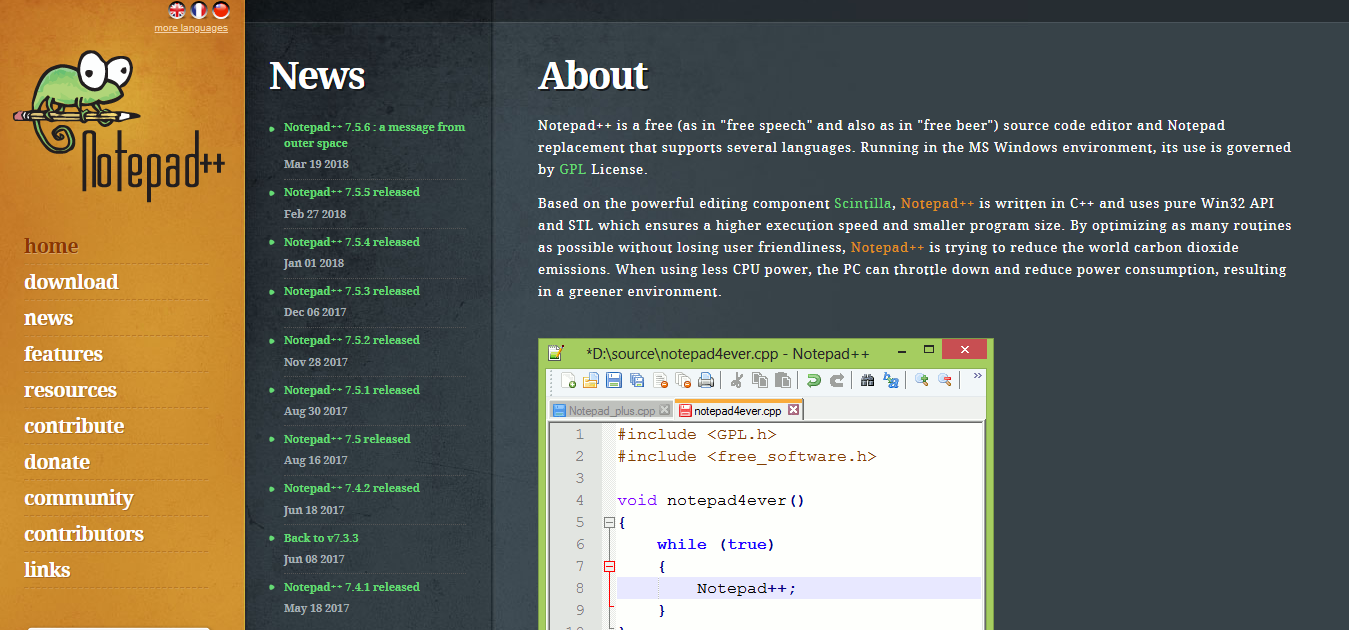The image size is (1349, 632).
Task: Select the notepad4ever.cpp tab
Action: click(738, 409)
